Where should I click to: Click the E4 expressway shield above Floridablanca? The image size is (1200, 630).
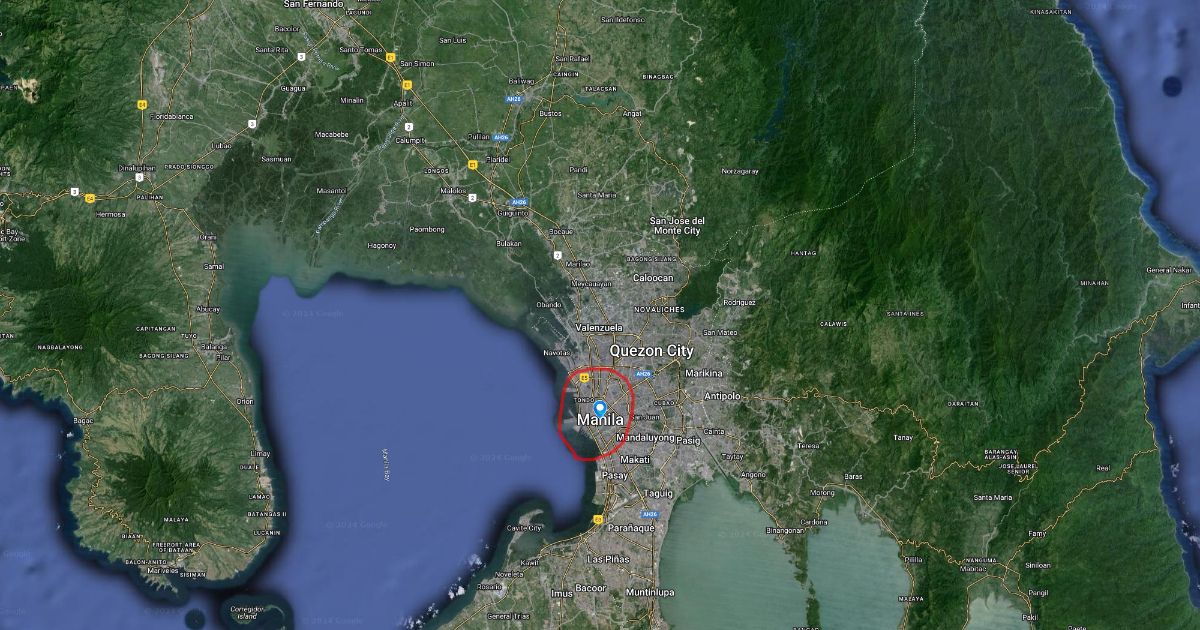click(x=143, y=103)
